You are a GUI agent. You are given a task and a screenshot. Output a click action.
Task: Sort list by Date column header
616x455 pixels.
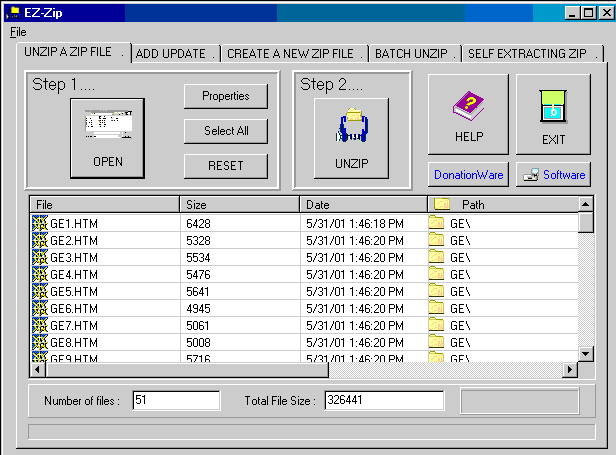[364, 205]
